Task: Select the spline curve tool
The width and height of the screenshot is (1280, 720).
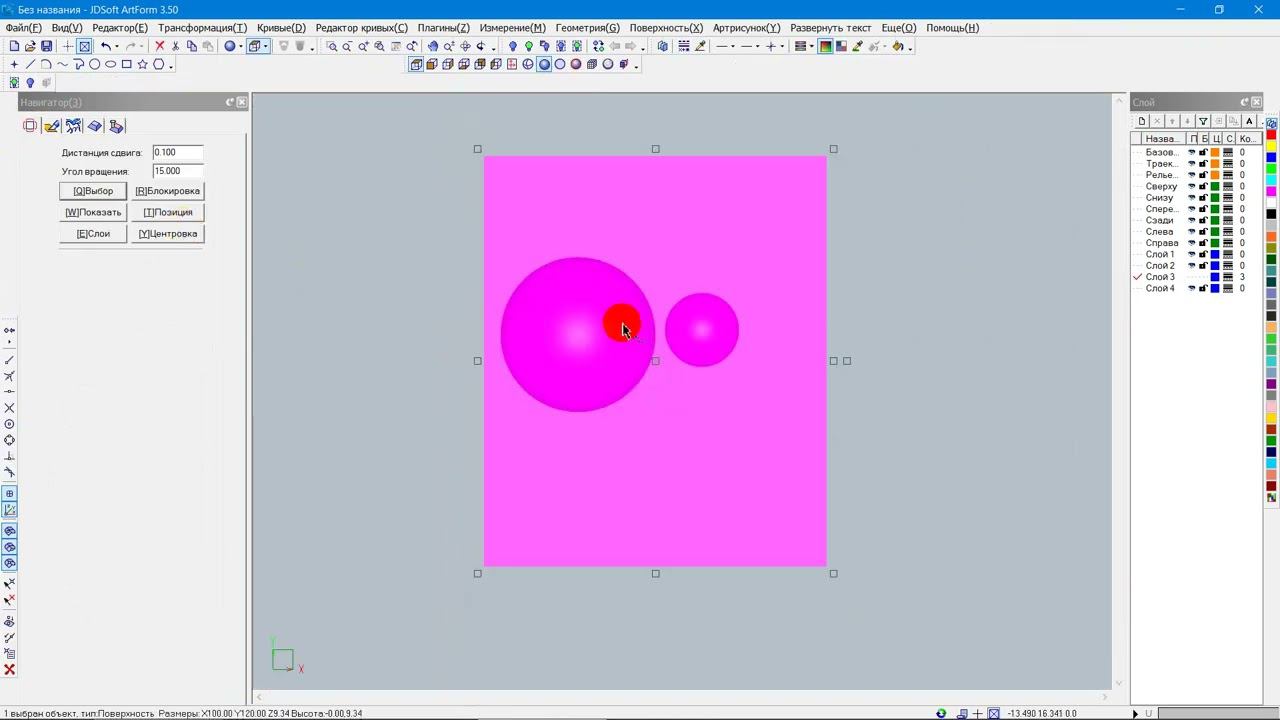Action: (x=62, y=64)
